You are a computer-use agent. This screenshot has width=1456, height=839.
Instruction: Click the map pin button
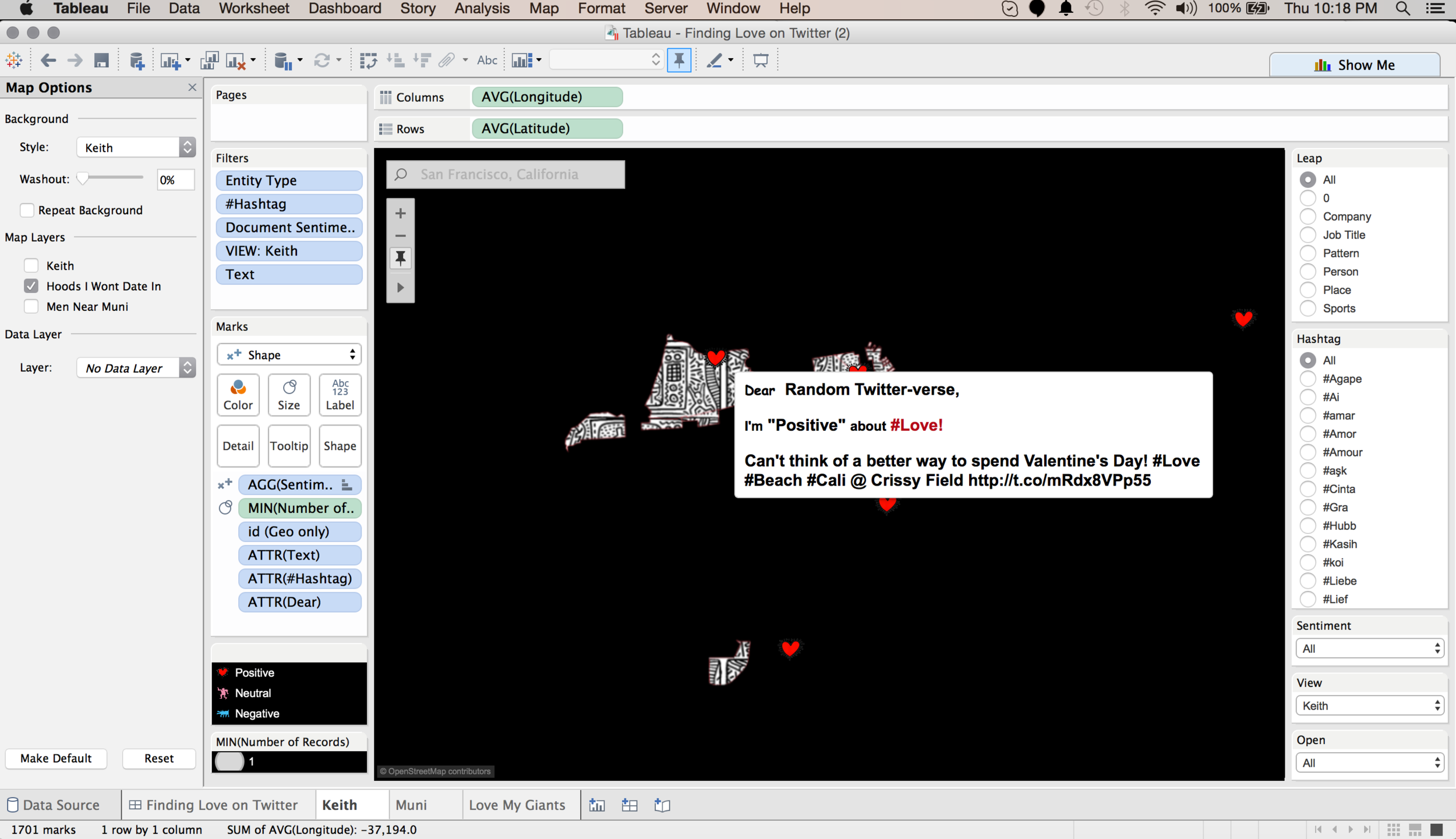400,258
